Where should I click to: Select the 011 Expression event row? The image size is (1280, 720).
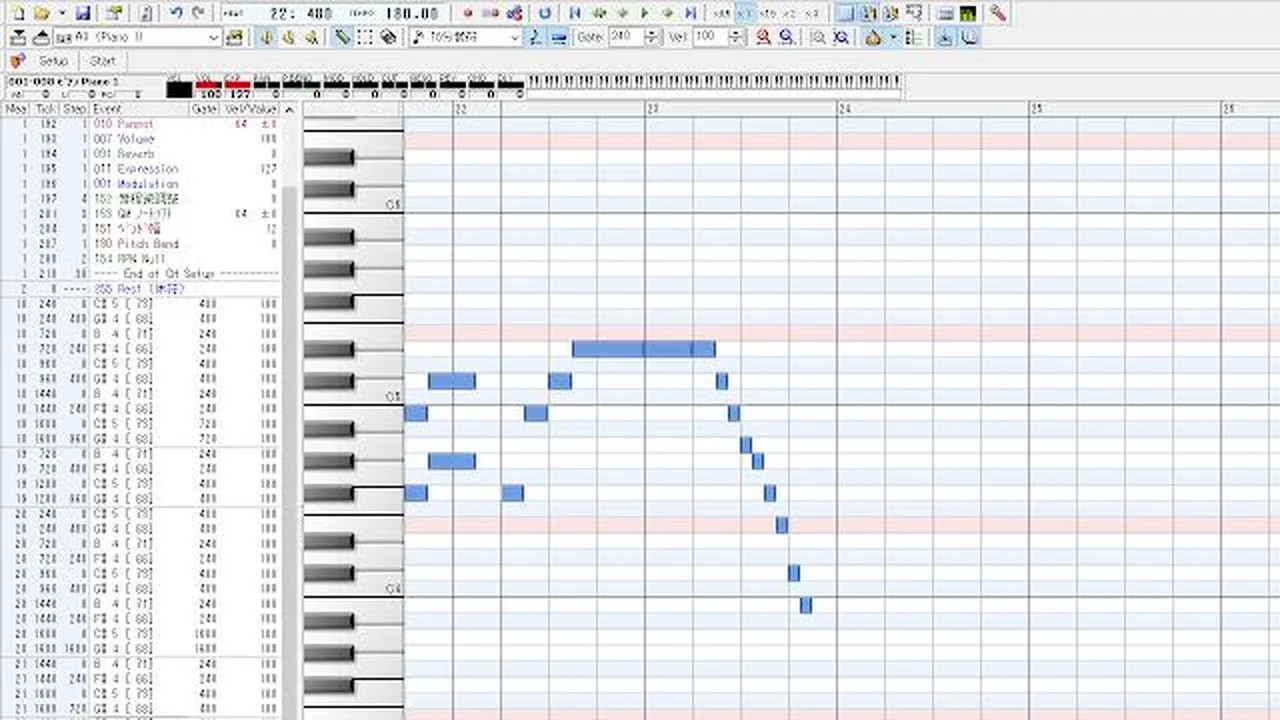click(x=141, y=169)
